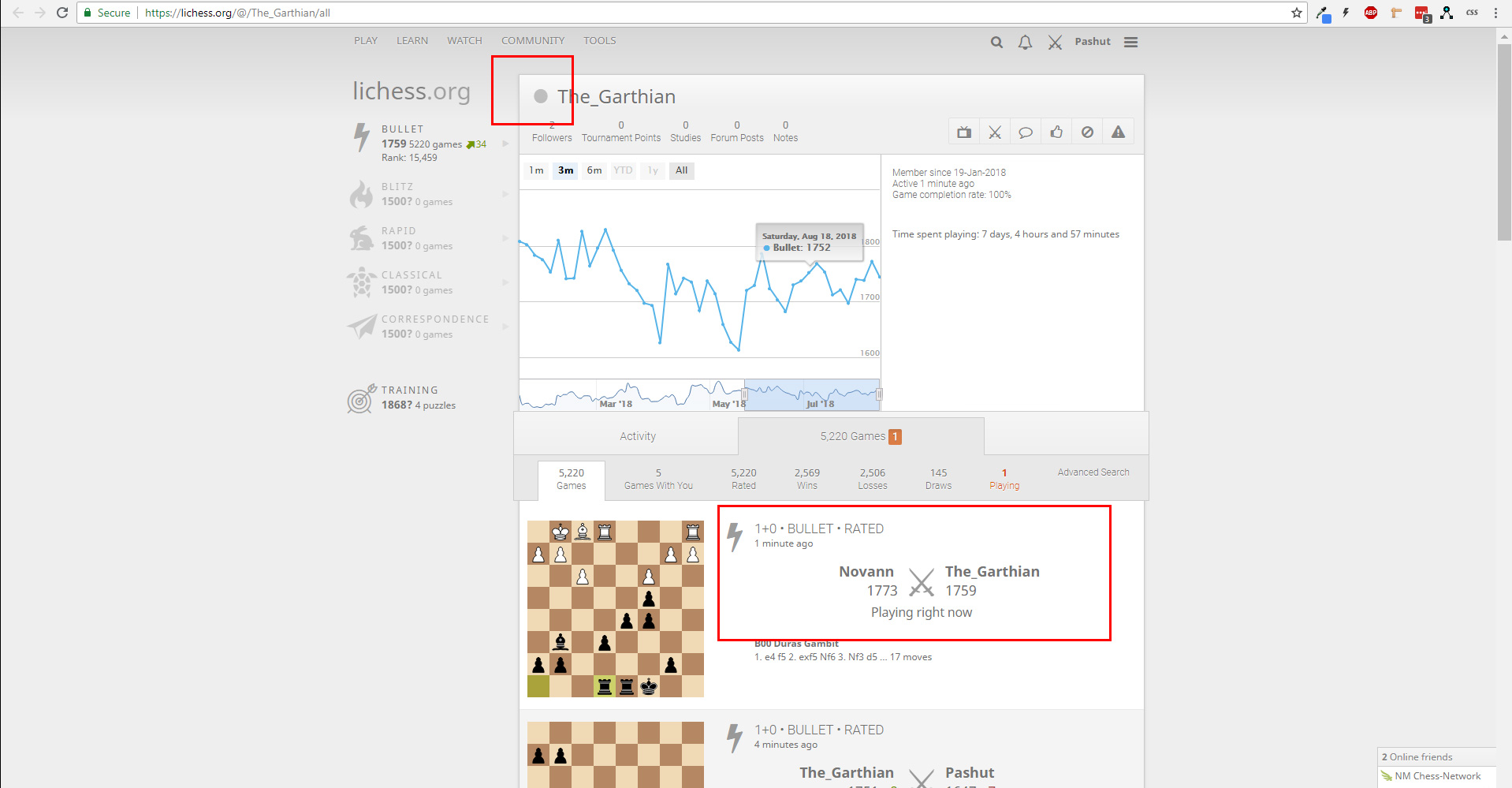Open Chrome's three-dot menu
The width and height of the screenshot is (1512, 788).
point(1495,13)
